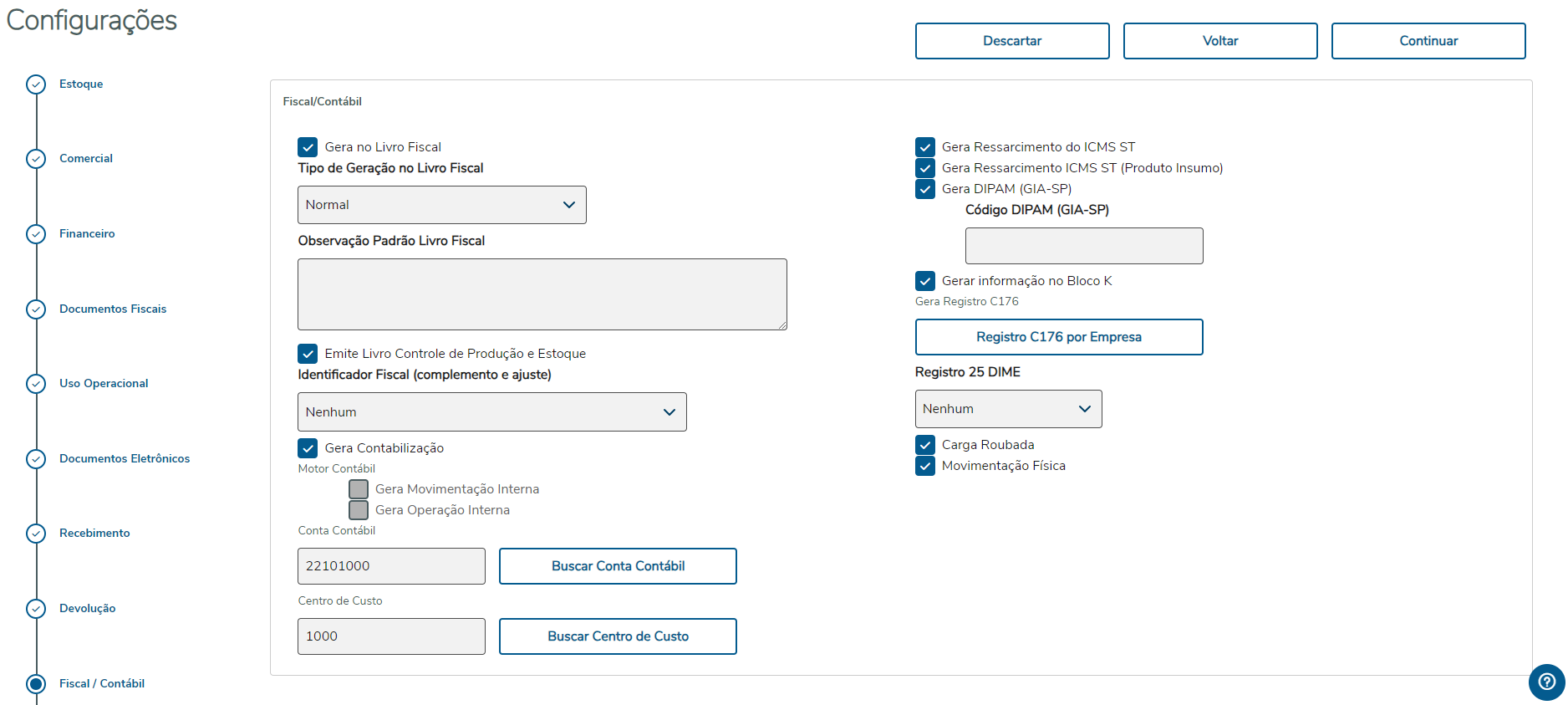Click the Estoque step checkmark icon
The image size is (1568, 705).
36,84
